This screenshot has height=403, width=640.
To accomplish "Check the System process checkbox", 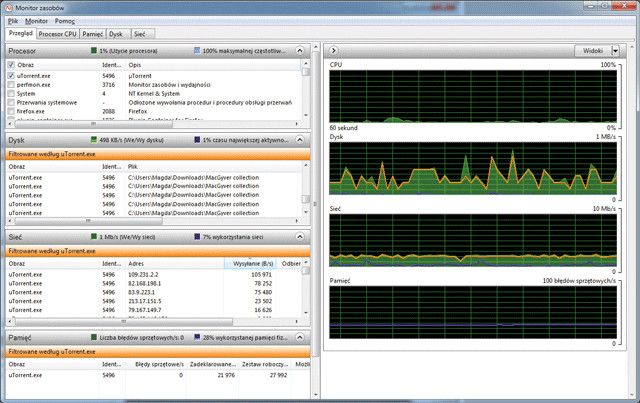I will click(x=11, y=94).
